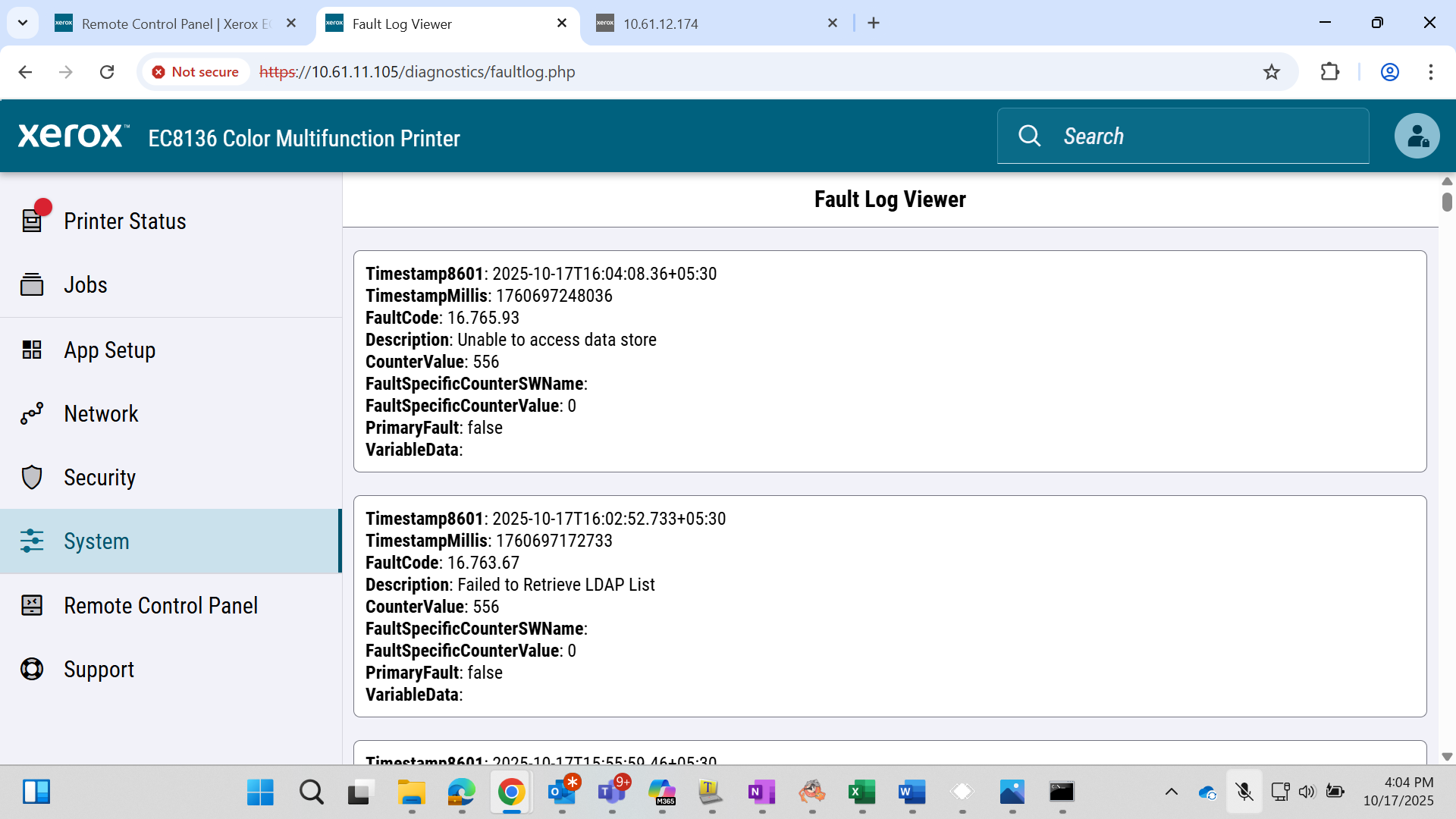Show hidden system tray icons
1456x819 pixels.
(x=1171, y=792)
